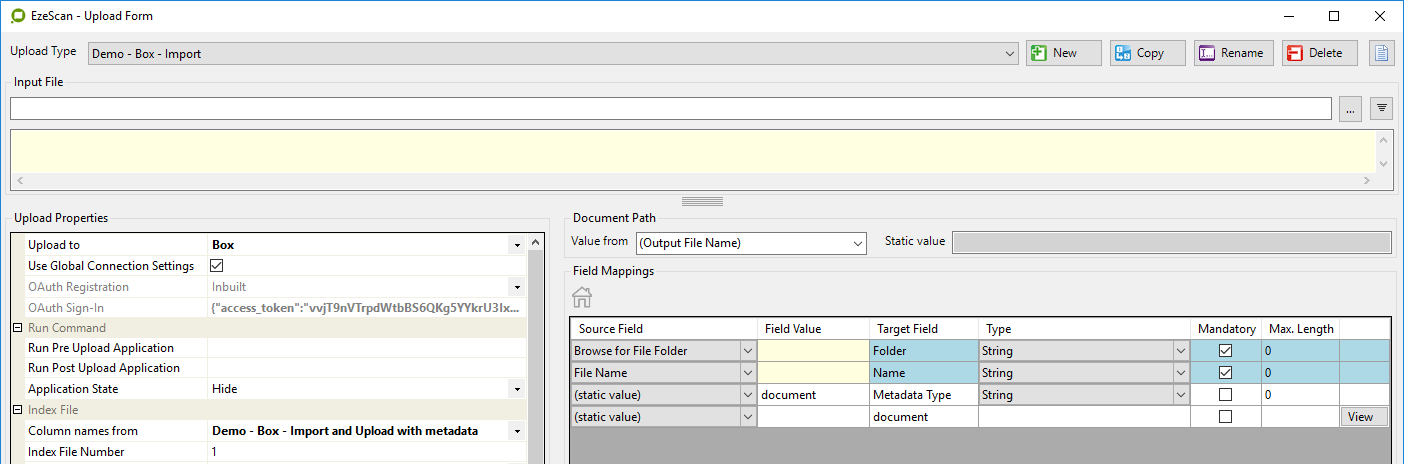Open the document notes icon beside Delete

(1381, 53)
